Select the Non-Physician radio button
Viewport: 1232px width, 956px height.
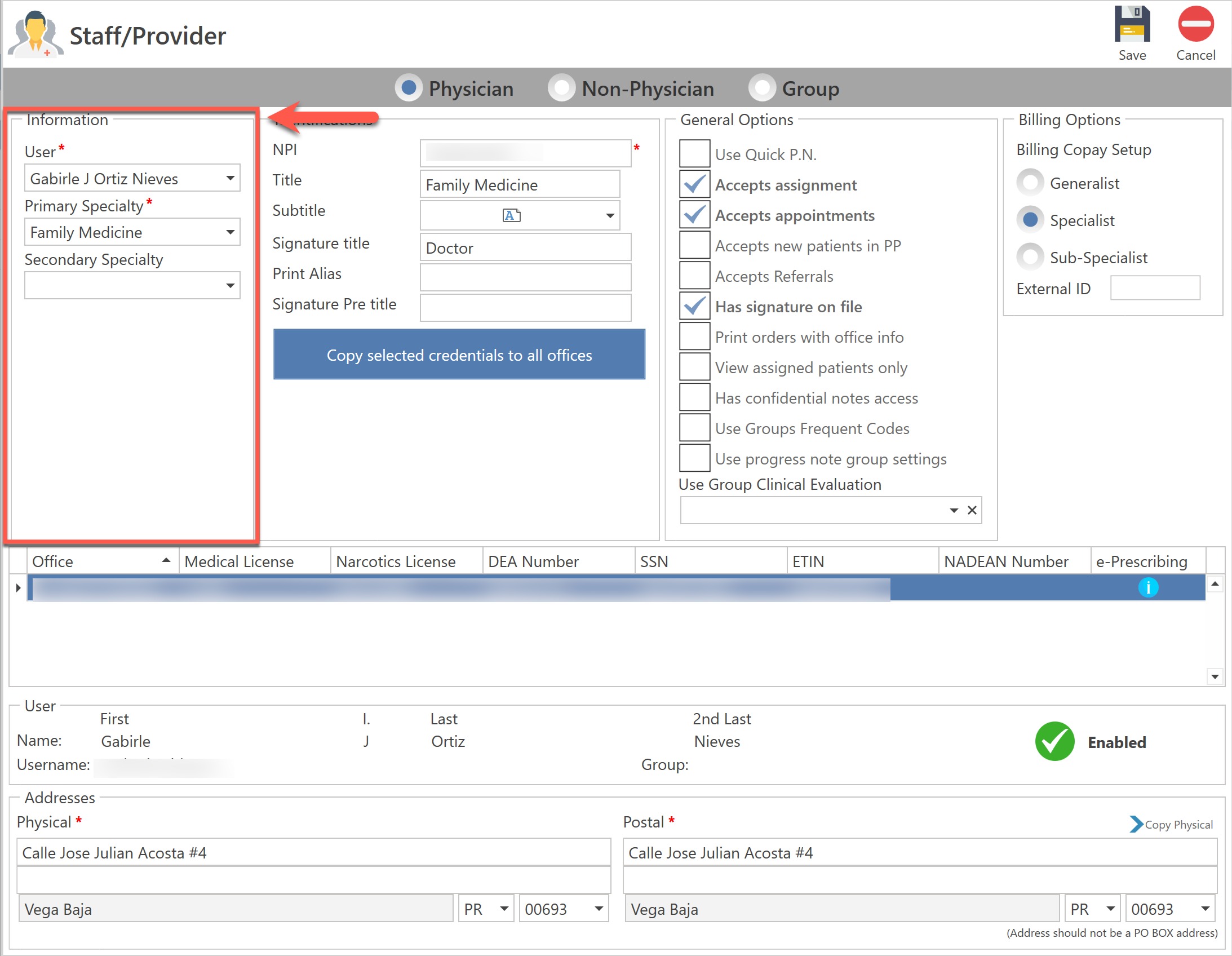561,88
